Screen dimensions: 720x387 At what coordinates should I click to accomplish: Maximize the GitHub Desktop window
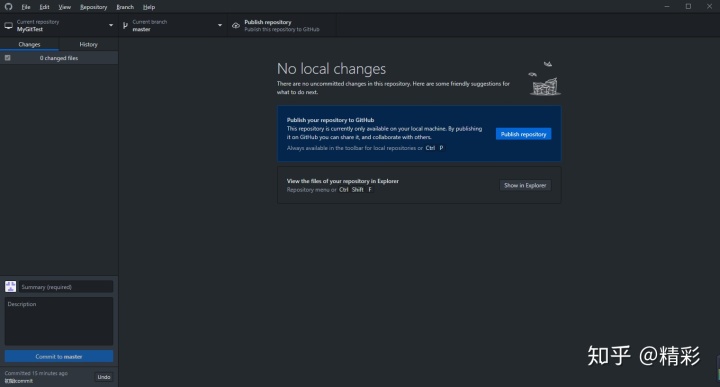688,6
